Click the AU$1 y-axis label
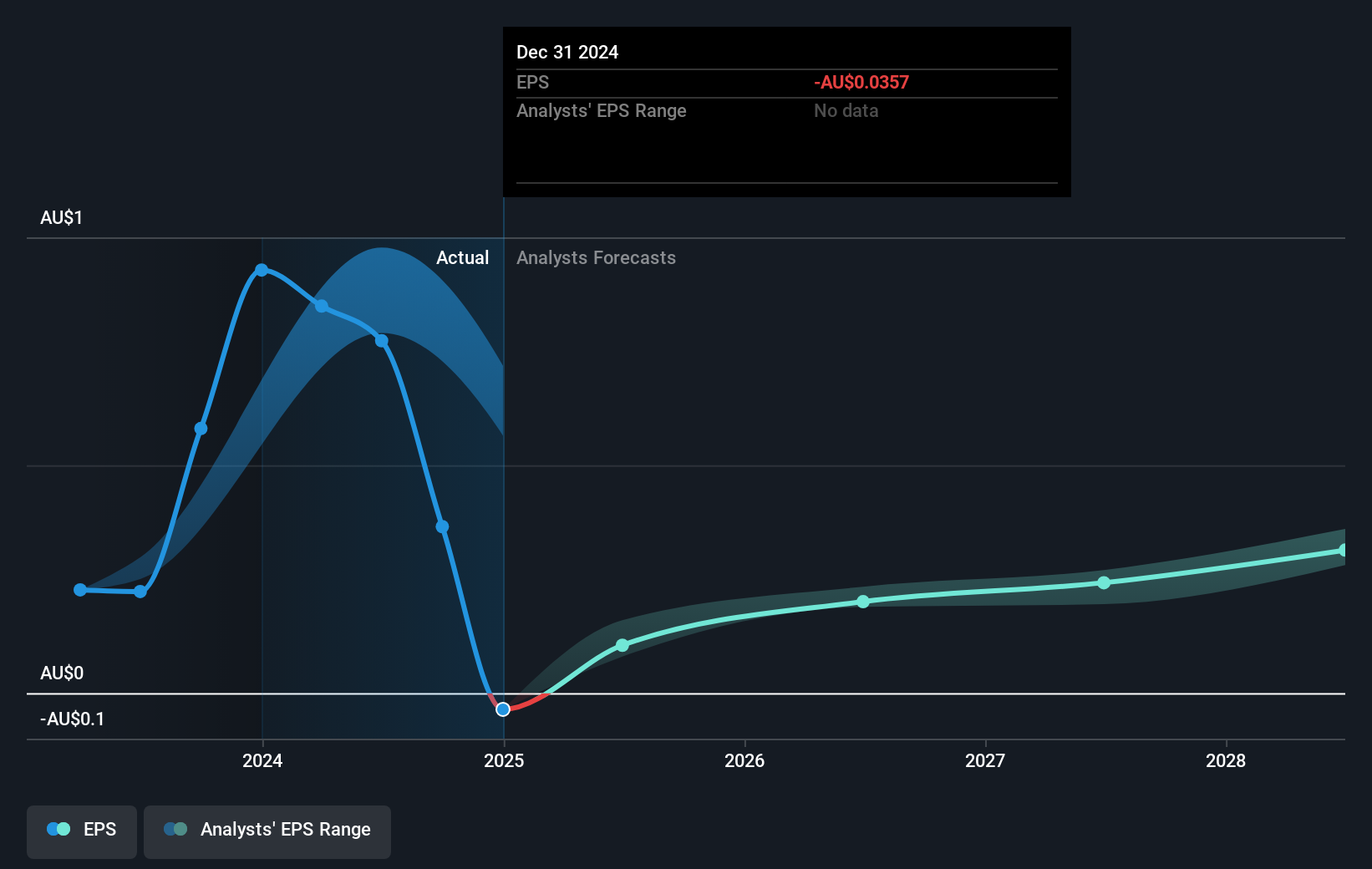1372x869 pixels. (x=62, y=217)
